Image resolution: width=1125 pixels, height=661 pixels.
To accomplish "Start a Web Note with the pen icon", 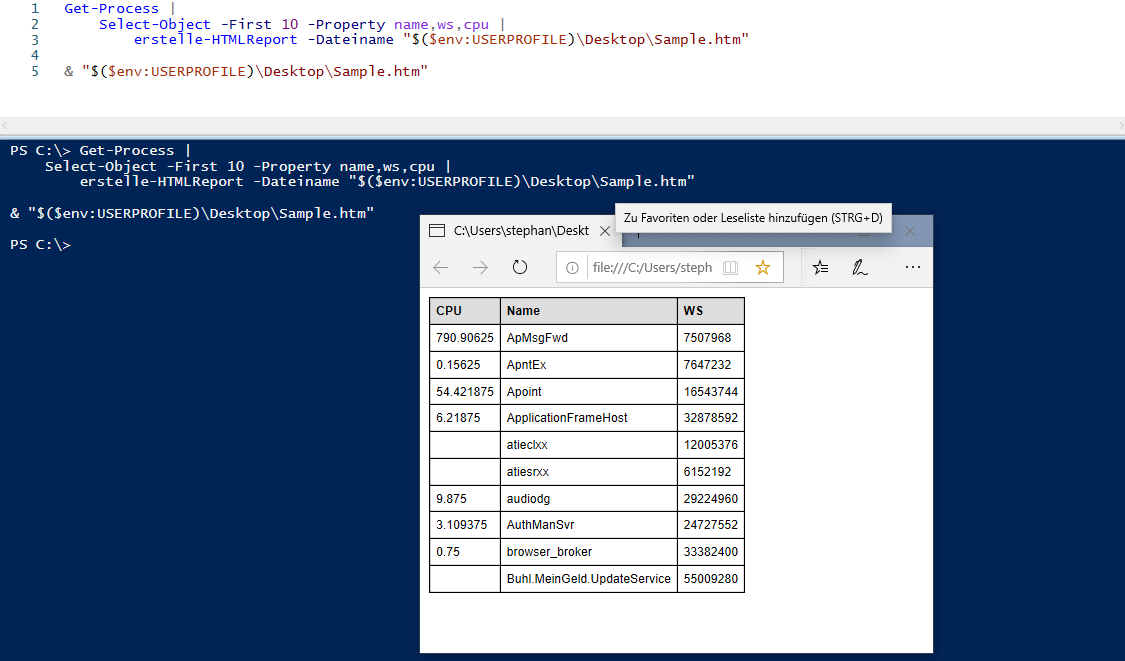I will click(x=860, y=267).
